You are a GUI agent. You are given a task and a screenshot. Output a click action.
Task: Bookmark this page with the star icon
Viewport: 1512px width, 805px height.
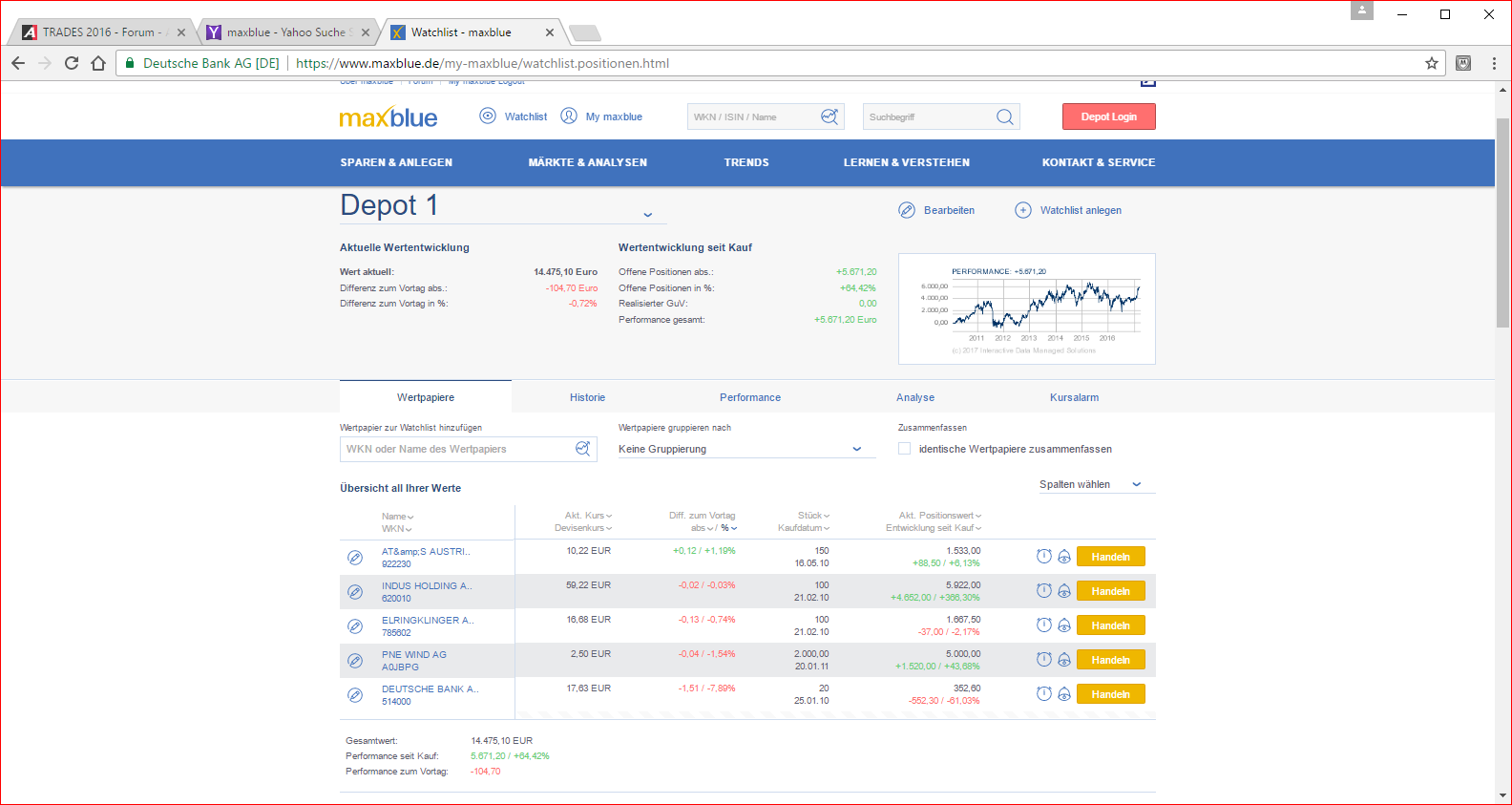pyautogui.click(x=1431, y=63)
